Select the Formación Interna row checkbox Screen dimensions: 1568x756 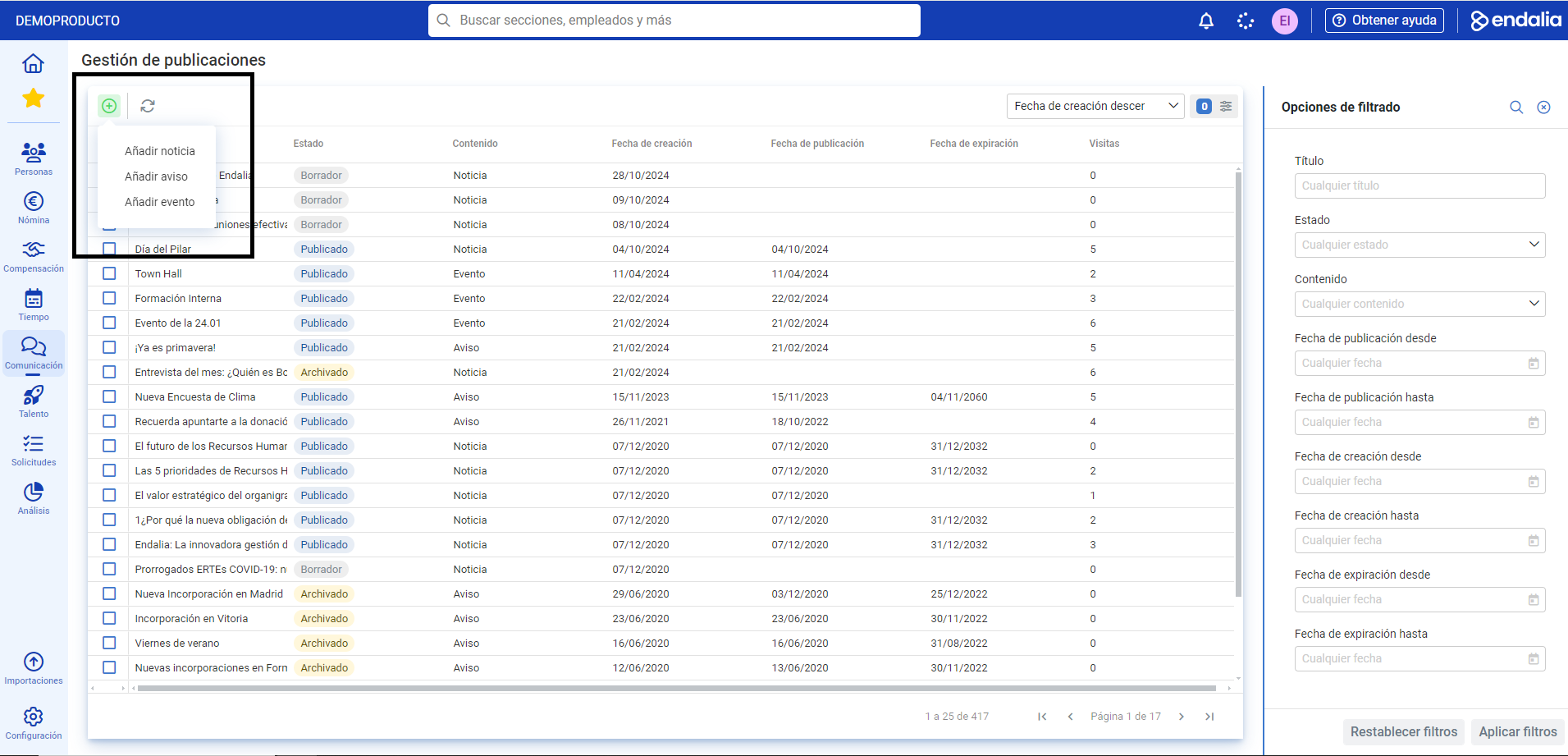[109, 298]
